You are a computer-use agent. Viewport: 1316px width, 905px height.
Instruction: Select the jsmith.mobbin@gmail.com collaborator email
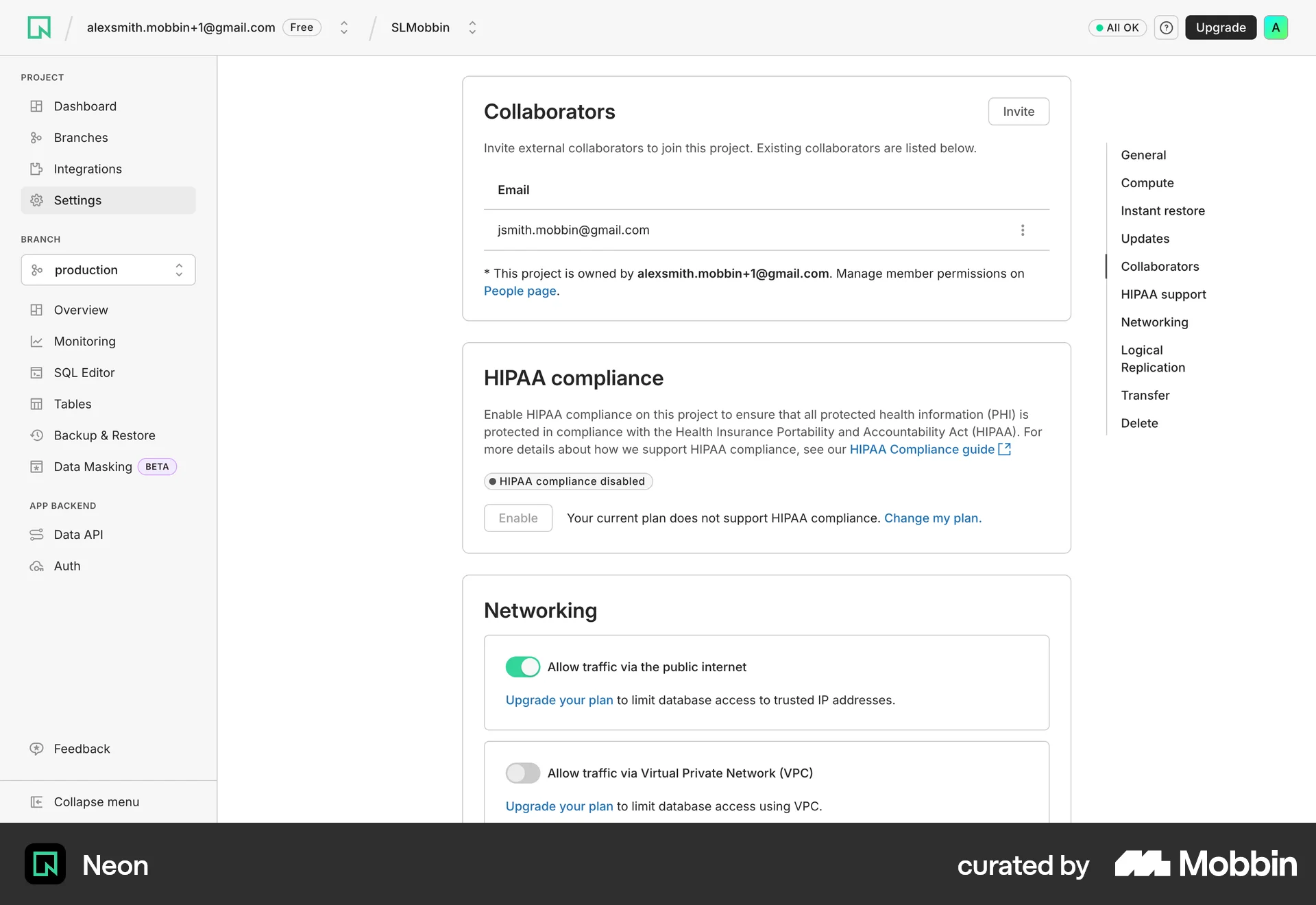click(573, 230)
